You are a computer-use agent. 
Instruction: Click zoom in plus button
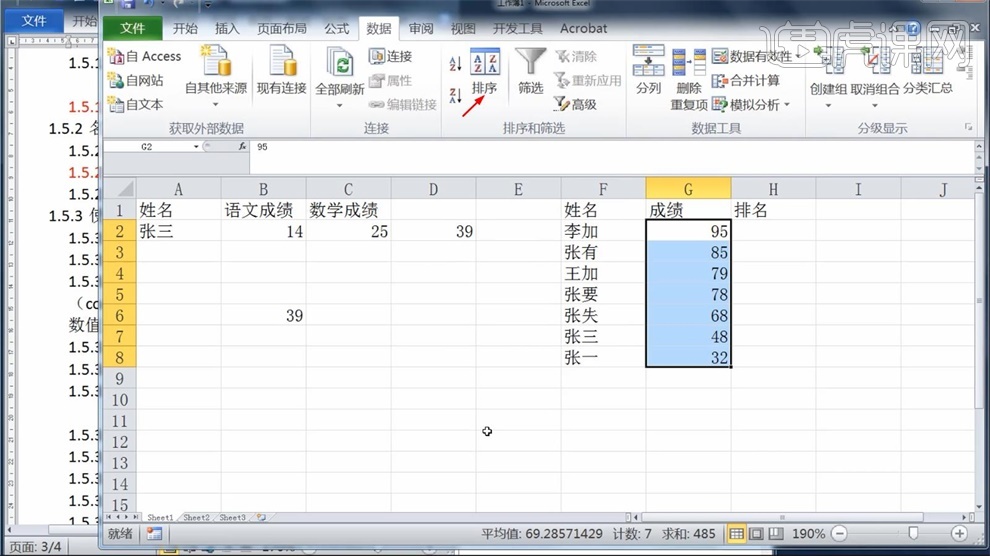click(959, 534)
